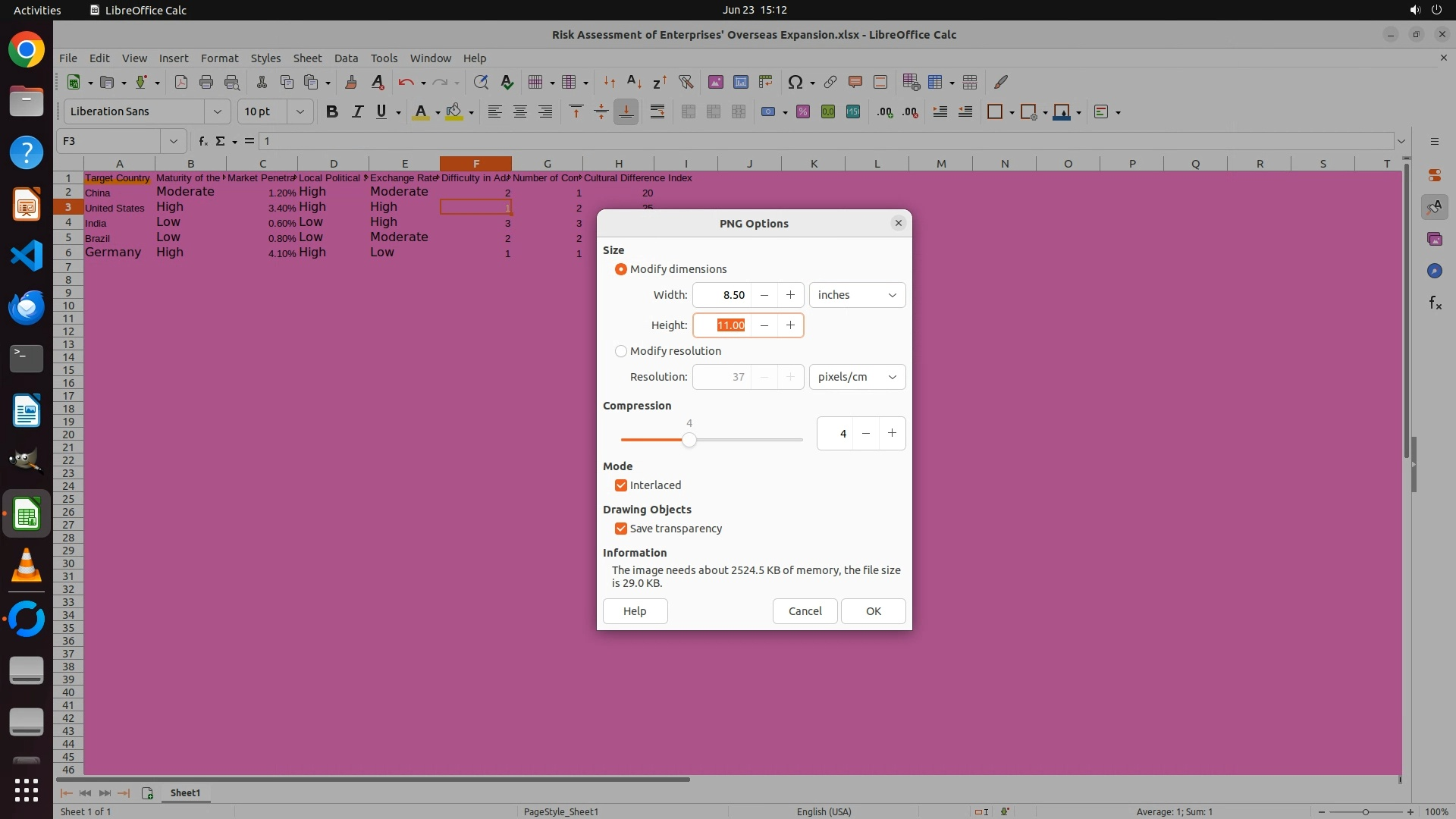Open the Functions sidebar panel icon

1435,303
